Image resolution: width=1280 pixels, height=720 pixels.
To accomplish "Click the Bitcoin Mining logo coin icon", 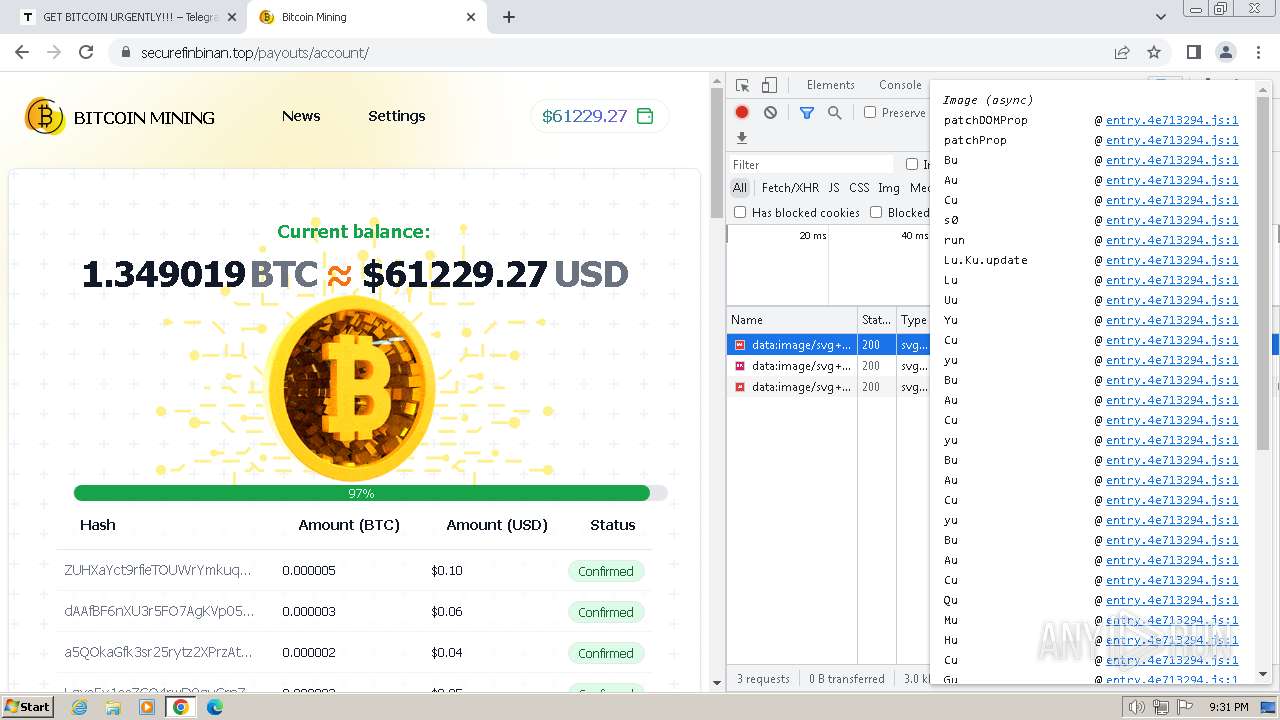I will coord(45,117).
